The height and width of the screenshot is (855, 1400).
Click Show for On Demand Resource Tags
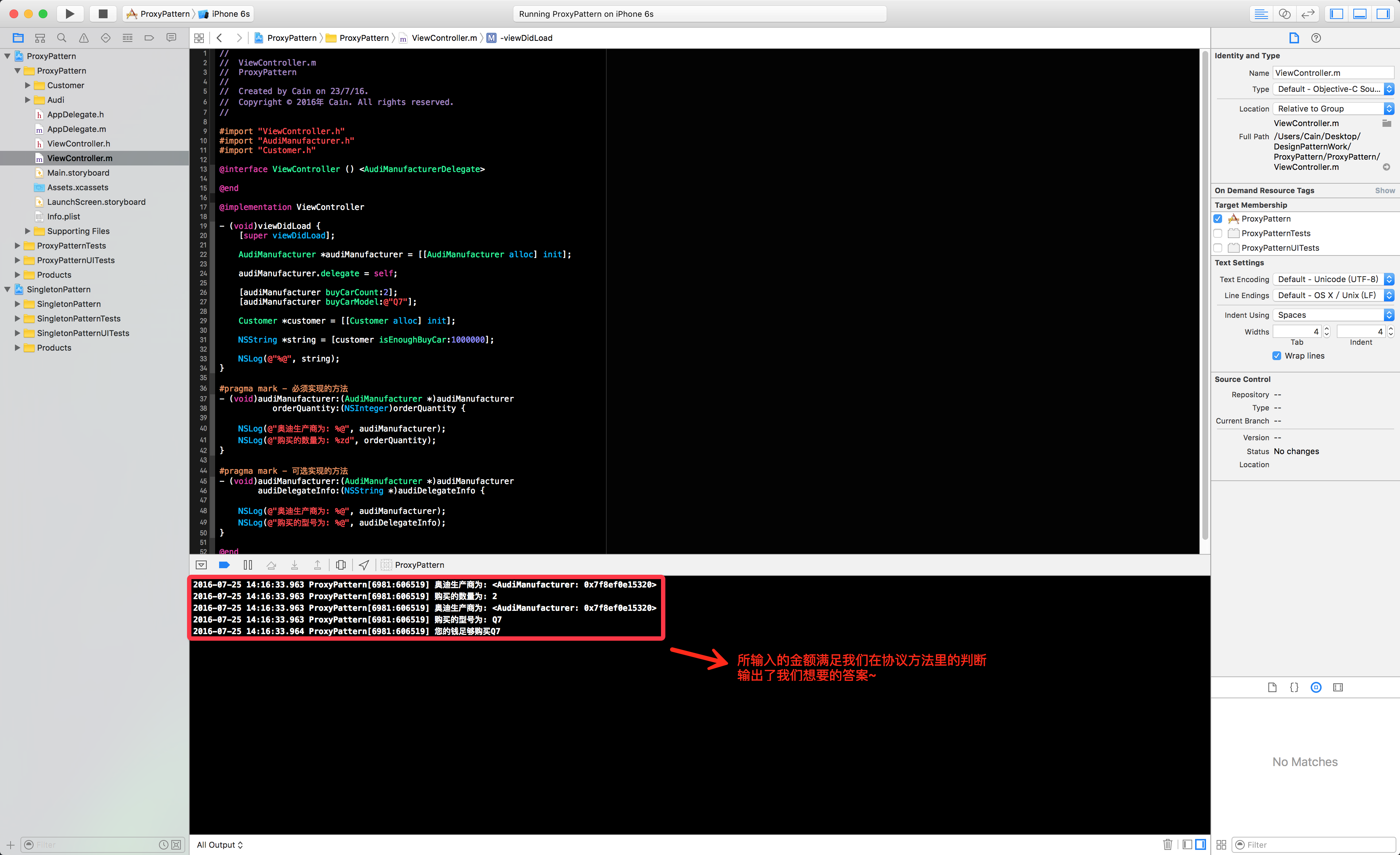tap(1385, 190)
